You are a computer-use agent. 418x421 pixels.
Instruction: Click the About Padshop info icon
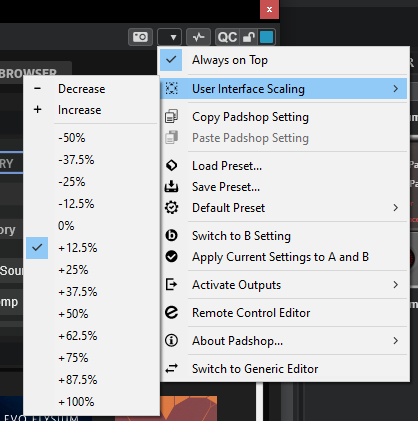(x=171, y=340)
